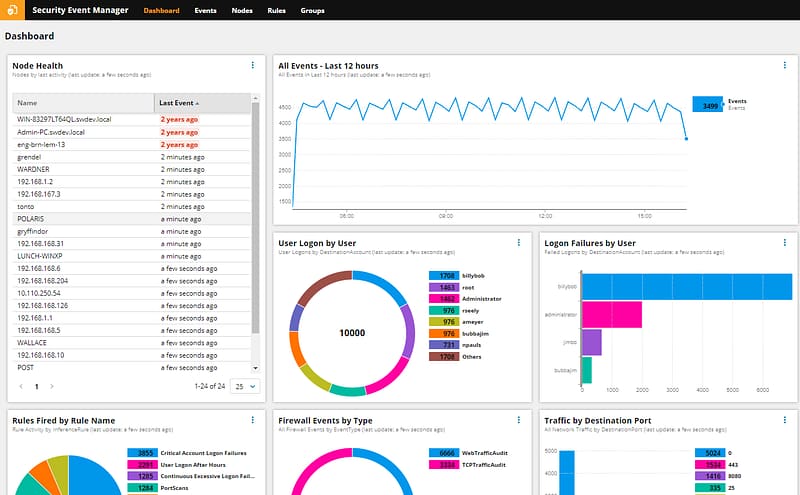This screenshot has height=495, width=800.
Task: Click Continuous Excessive Logon Fail legend swatch
Action: 142,476
